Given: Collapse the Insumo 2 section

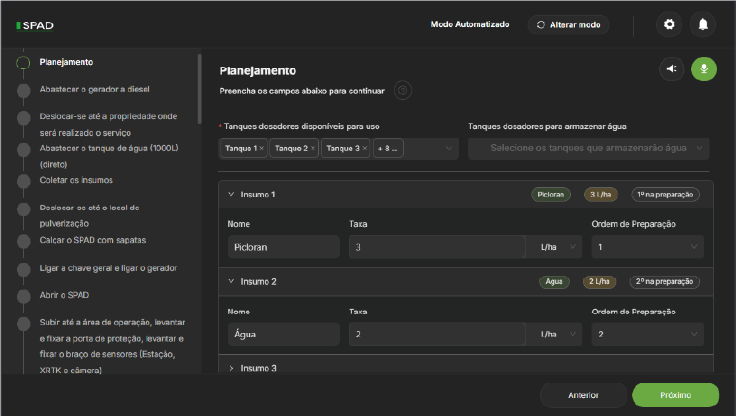Looking at the screenshot, I should (231, 282).
